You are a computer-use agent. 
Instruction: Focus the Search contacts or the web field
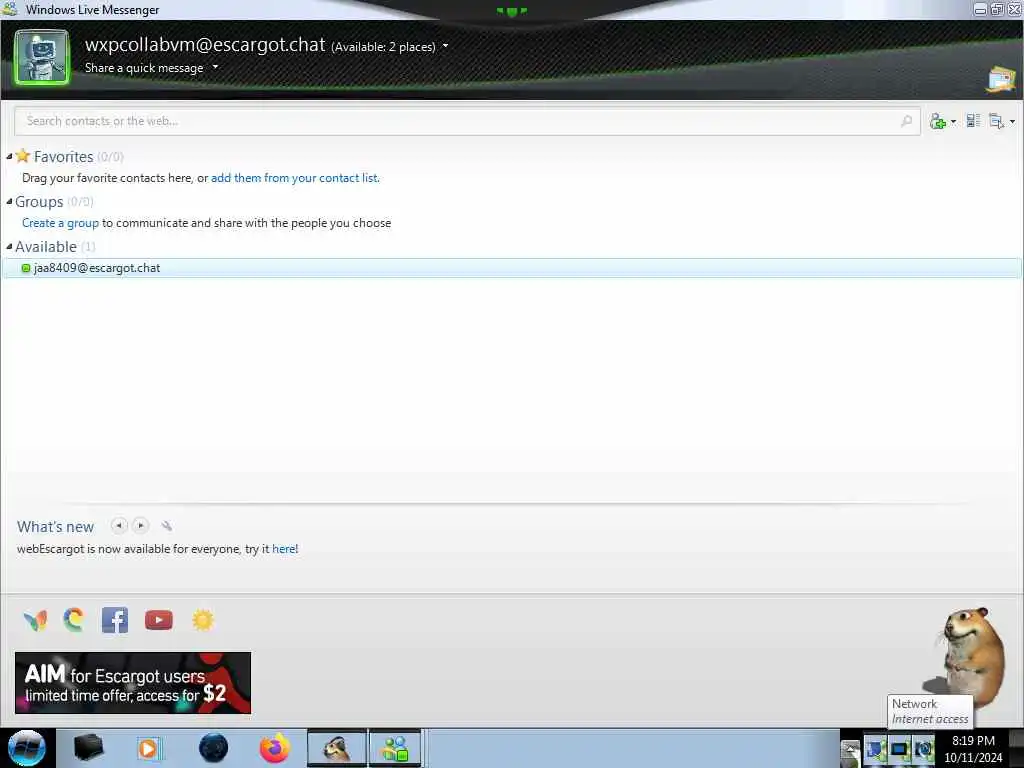tap(467, 121)
